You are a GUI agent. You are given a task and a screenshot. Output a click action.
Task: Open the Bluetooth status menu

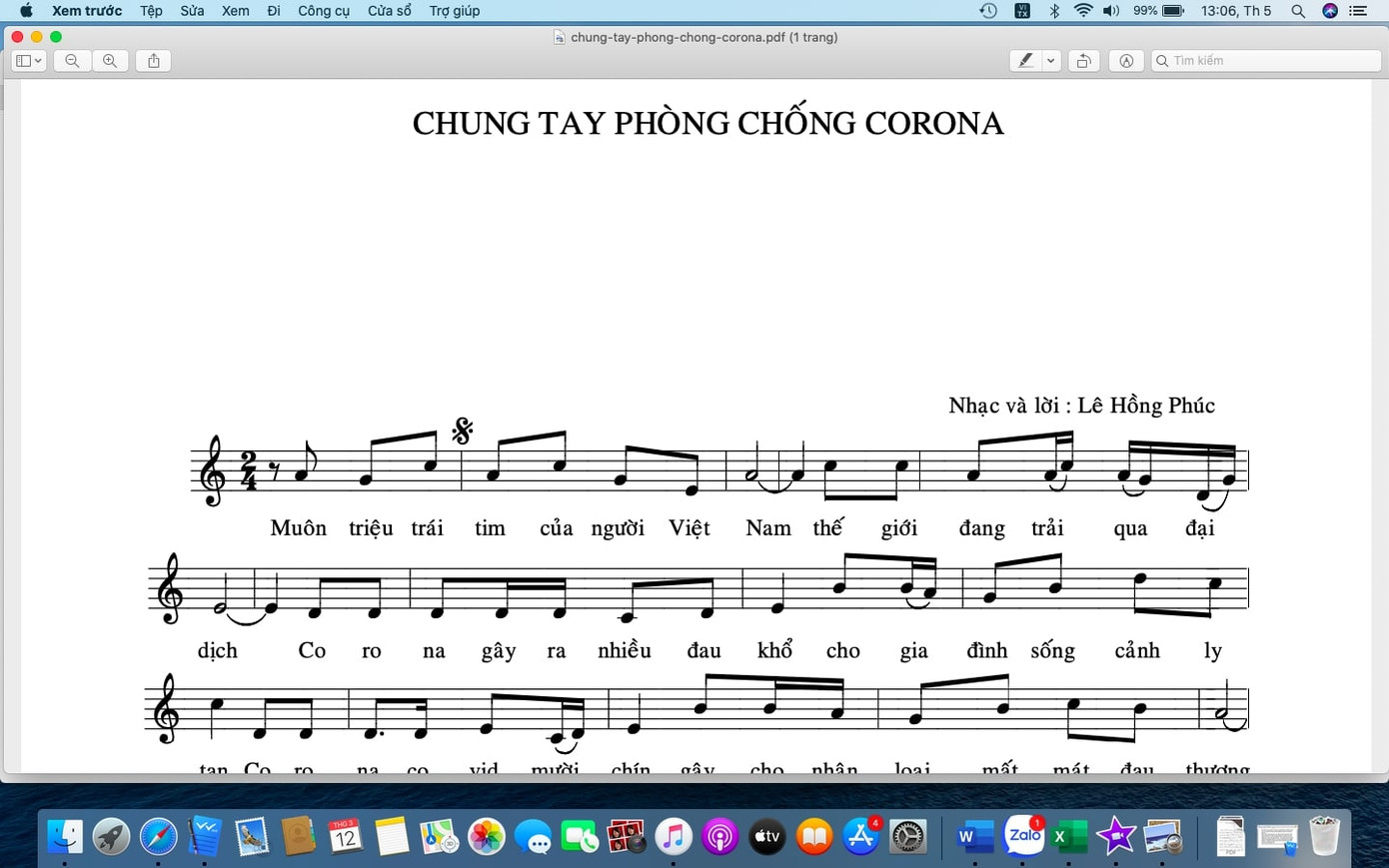click(1054, 11)
